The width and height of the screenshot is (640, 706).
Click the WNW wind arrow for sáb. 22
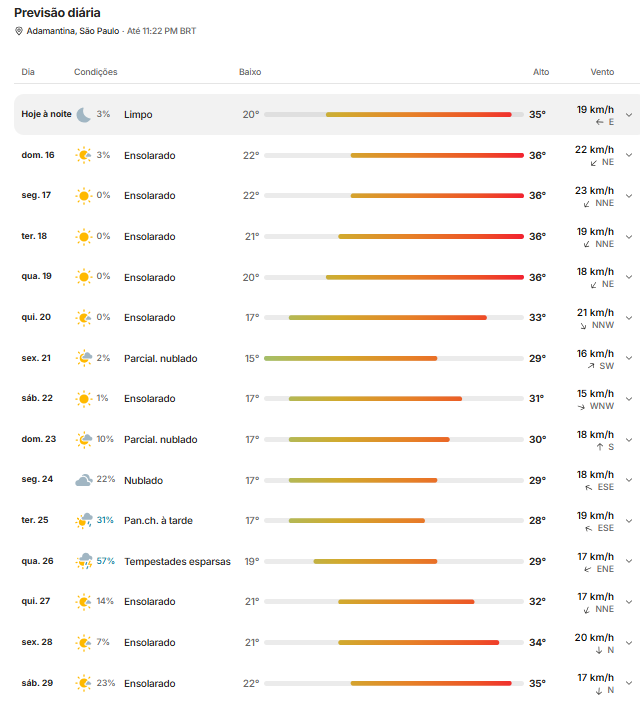tap(581, 407)
